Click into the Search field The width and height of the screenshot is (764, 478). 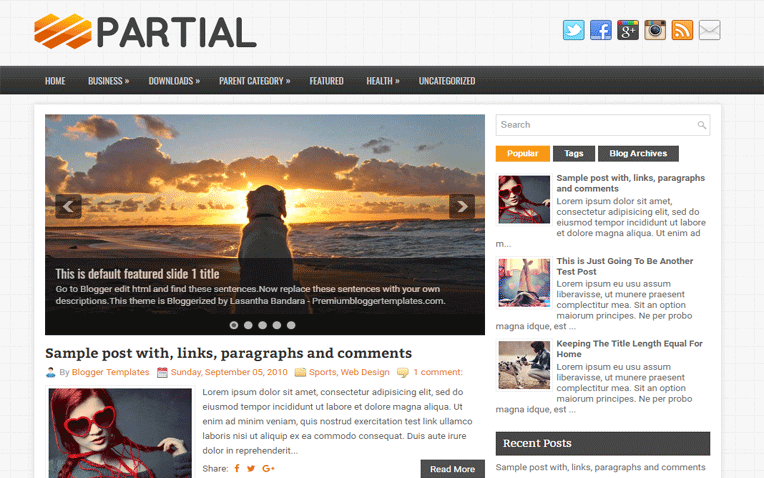[x=603, y=125]
